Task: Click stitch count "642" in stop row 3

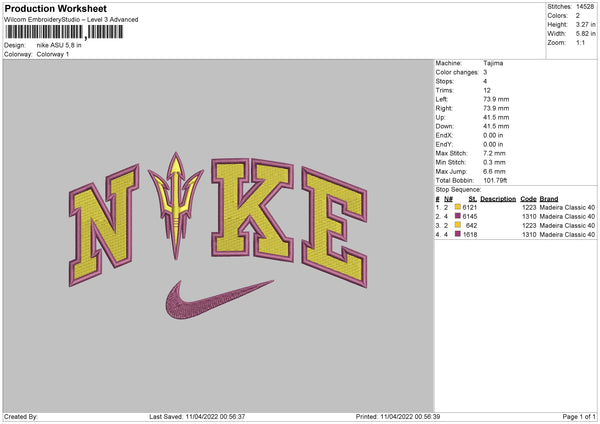Action: coord(471,225)
